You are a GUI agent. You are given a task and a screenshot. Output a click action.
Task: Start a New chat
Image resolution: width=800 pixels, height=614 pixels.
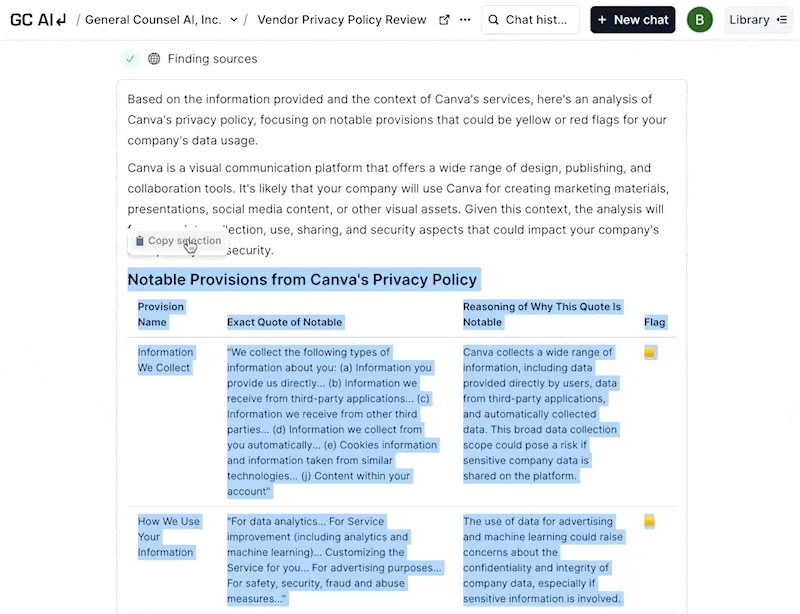click(x=633, y=20)
